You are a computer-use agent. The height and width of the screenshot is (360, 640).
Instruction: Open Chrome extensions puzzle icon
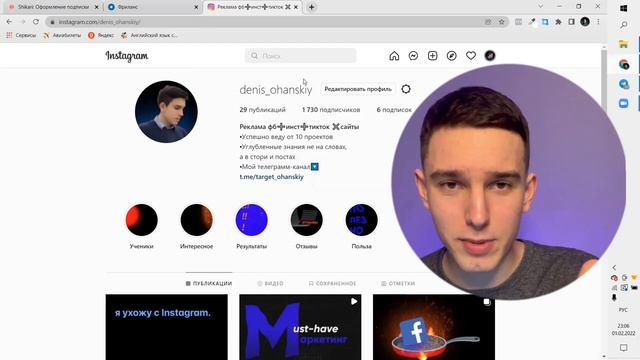tap(558, 22)
